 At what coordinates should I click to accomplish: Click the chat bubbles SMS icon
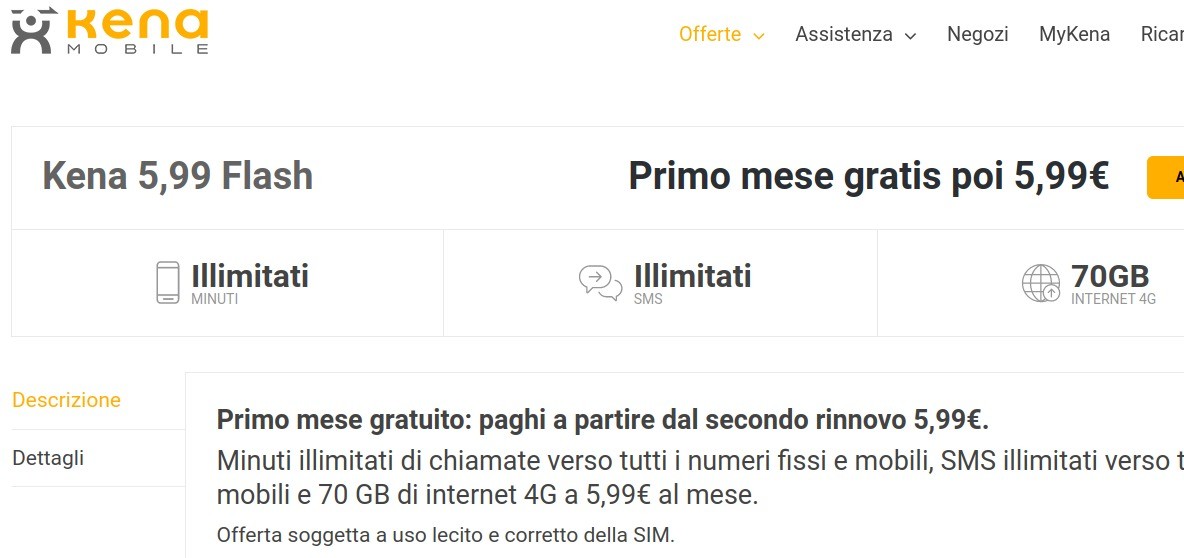click(x=600, y=283)
